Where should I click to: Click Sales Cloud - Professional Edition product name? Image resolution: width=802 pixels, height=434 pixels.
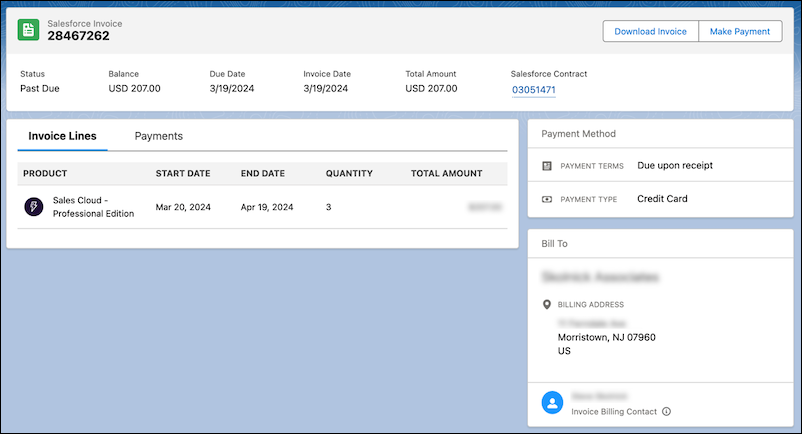[93, 207]
